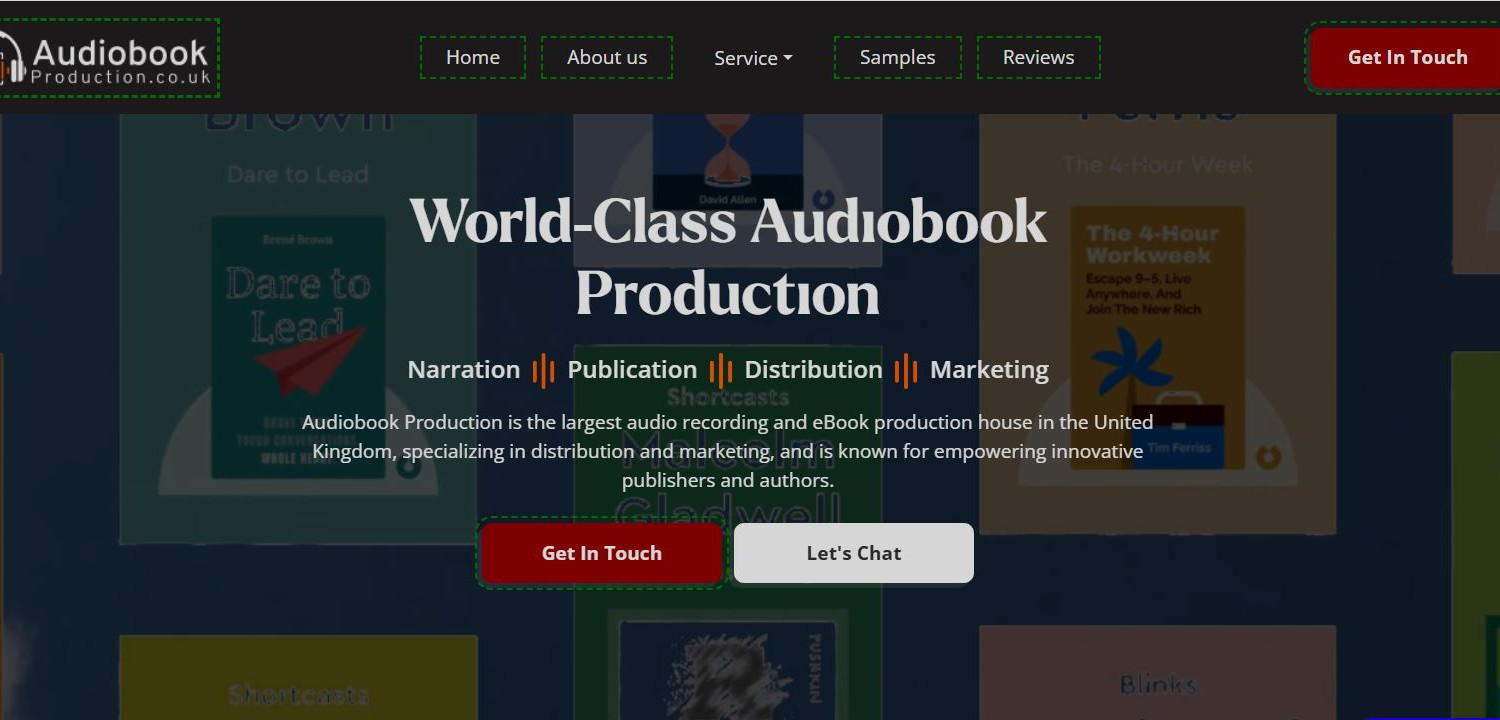Click the Audiobook Production.co.uk logo
This screenshot has height=720, width=1500.
coord(107,58)
